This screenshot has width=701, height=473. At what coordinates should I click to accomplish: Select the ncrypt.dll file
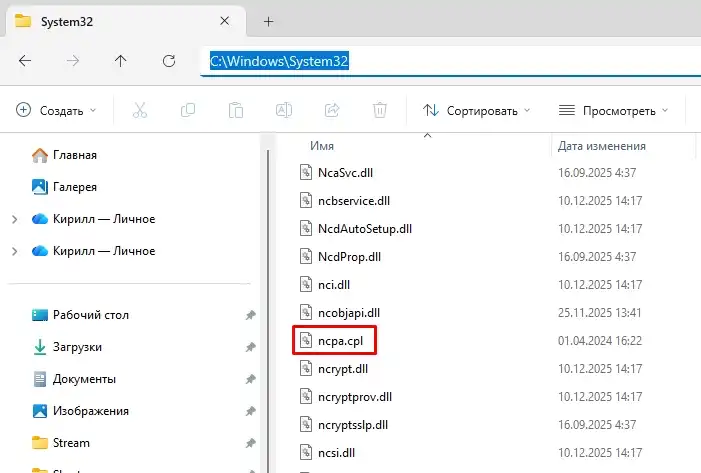(x=343, y=369)
